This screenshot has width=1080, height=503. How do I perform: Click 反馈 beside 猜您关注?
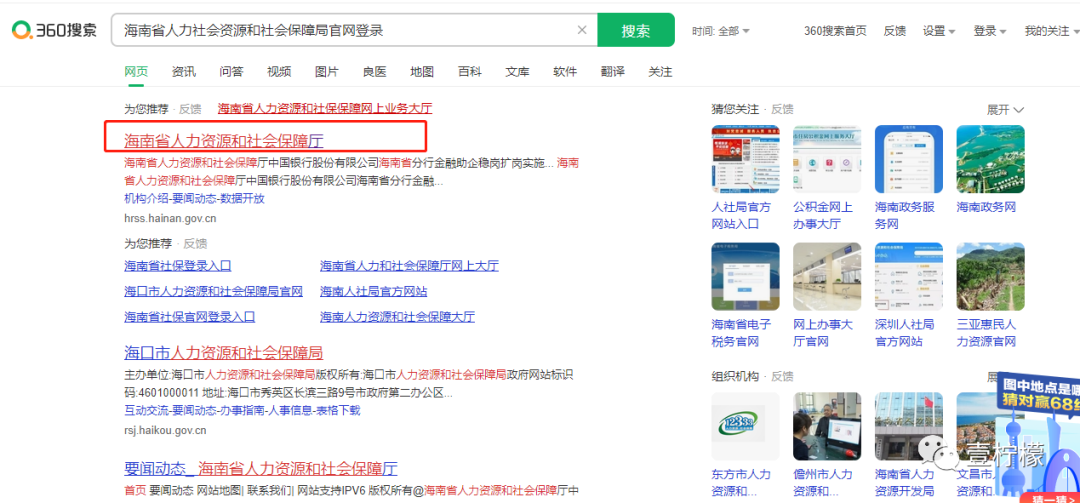[x=782, y=109]
